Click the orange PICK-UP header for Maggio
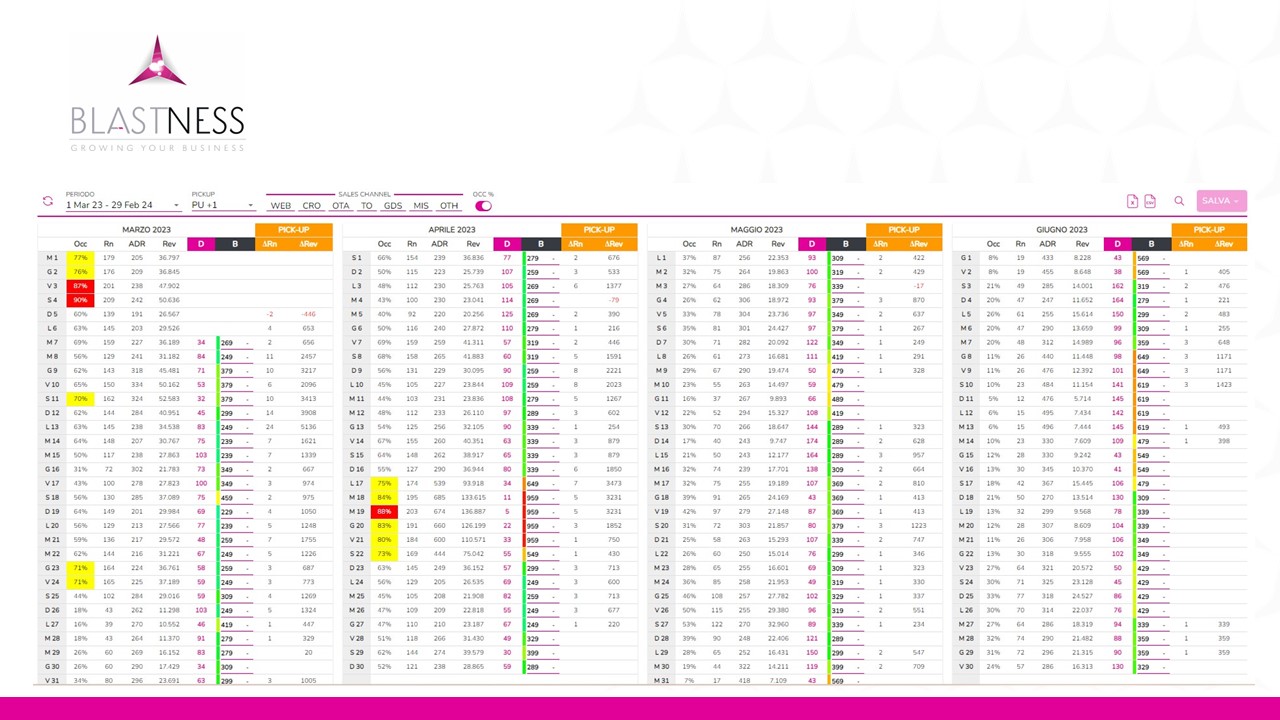The width and height of the screenshot is (1280, 720). coord(903,230)
